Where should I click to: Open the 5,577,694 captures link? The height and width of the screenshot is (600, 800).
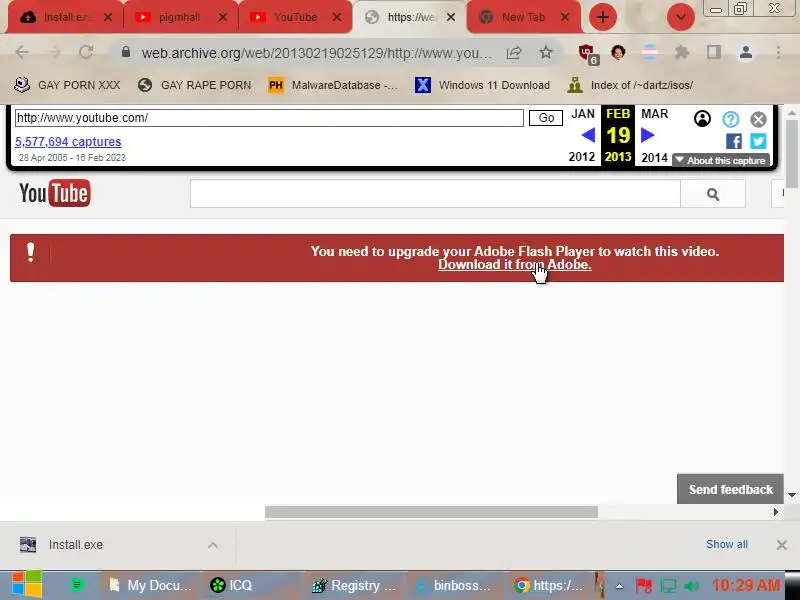point(68,142)
